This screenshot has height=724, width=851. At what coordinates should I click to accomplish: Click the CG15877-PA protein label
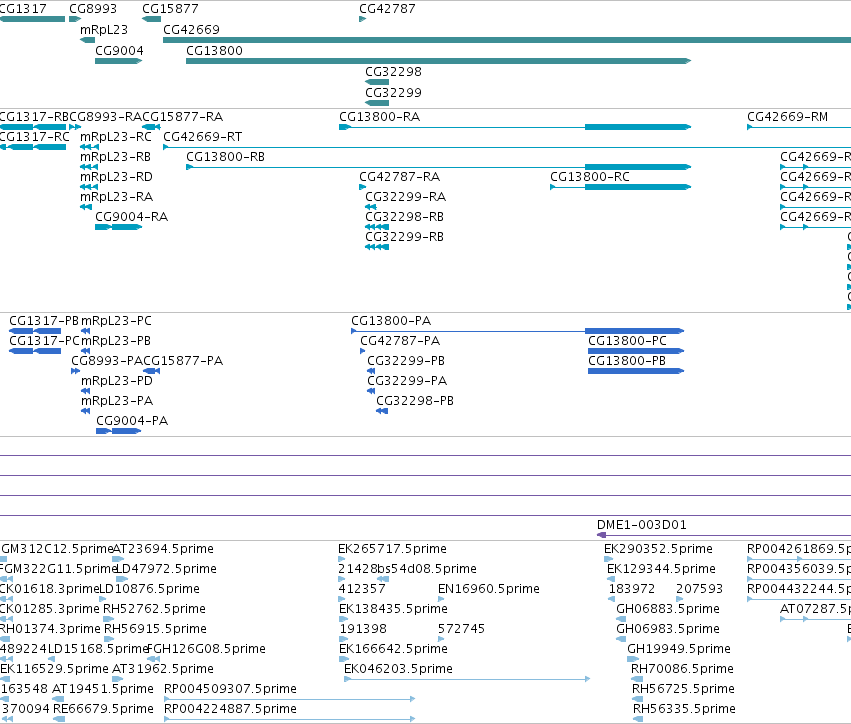(183, 361)
